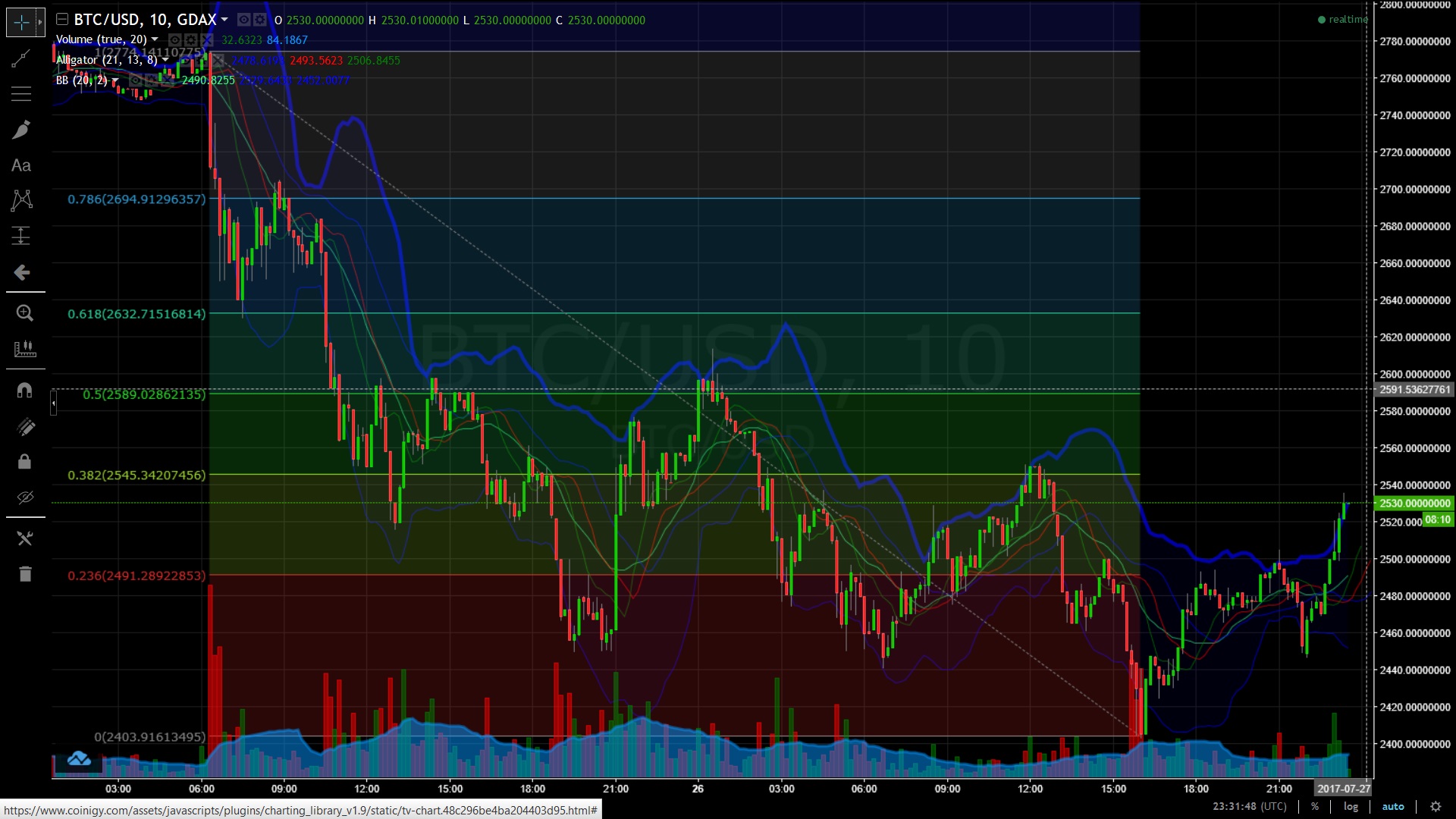Hide the Alligator indicator via eye icon
The width and height of the screenshot is (1456, 819).
click(x=185, y=60)
